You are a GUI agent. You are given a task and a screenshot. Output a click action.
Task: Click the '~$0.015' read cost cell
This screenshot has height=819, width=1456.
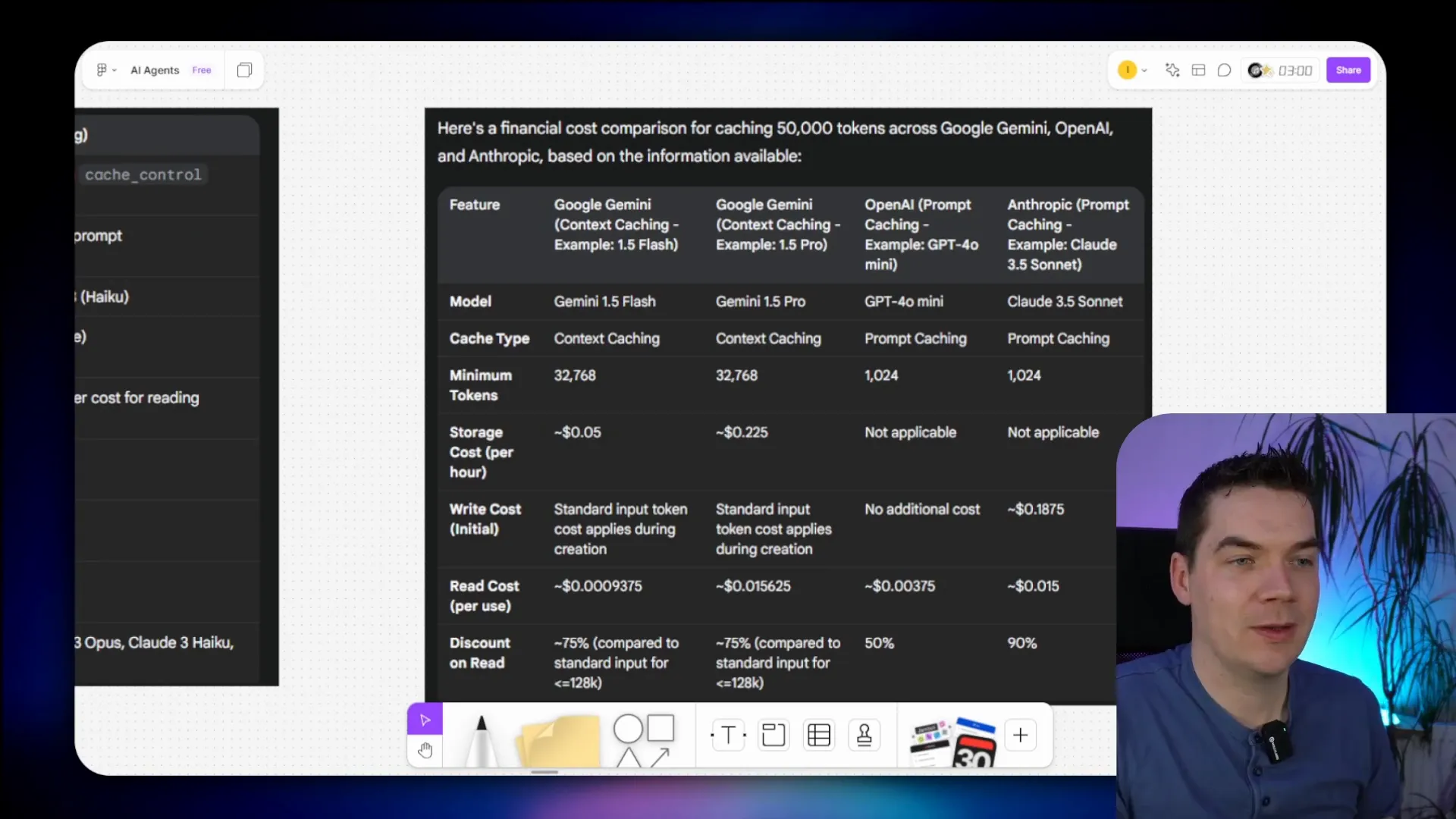1033,586
